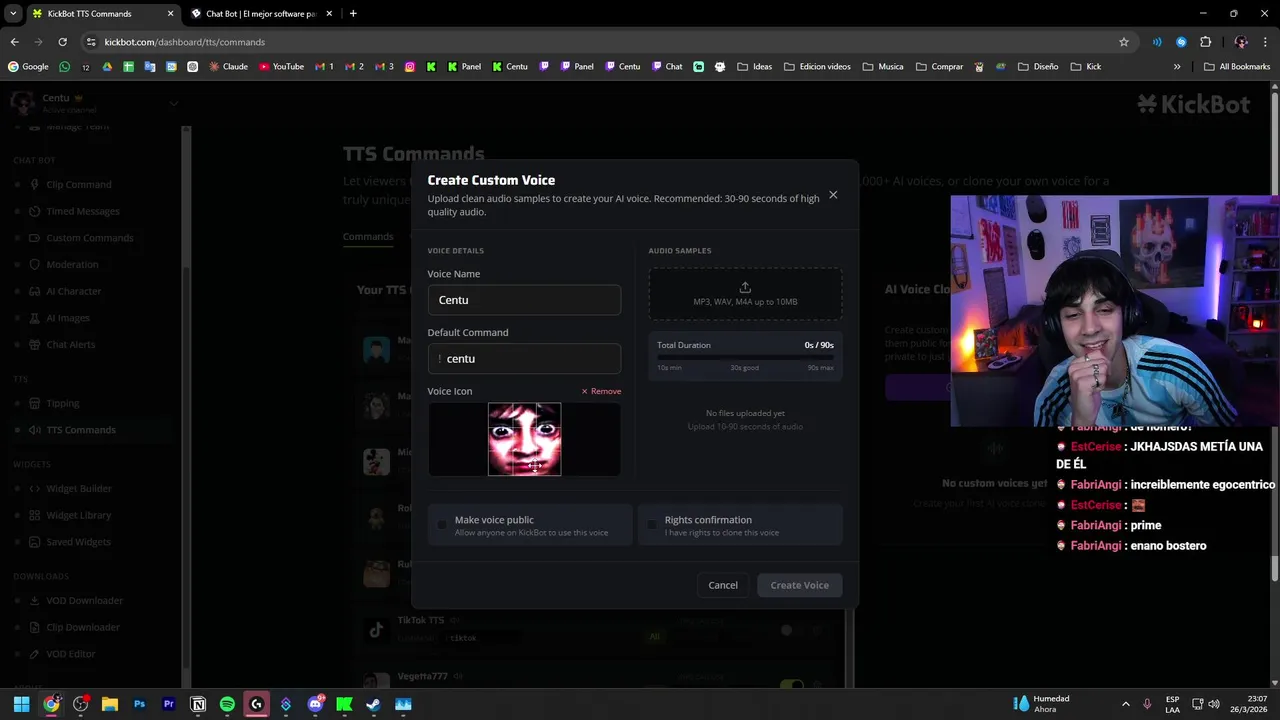Click the Create Voice button
This screenshot has width=1280, height=720.
click(x=799, y=585)
